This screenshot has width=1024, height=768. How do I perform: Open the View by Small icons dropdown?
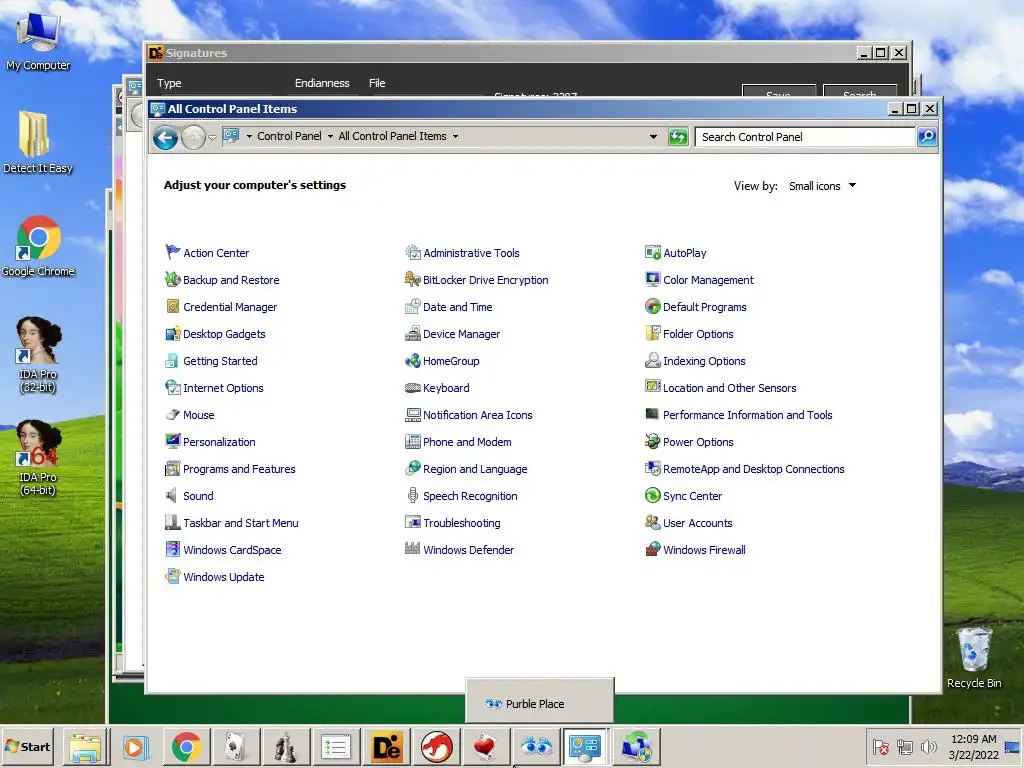822,186
